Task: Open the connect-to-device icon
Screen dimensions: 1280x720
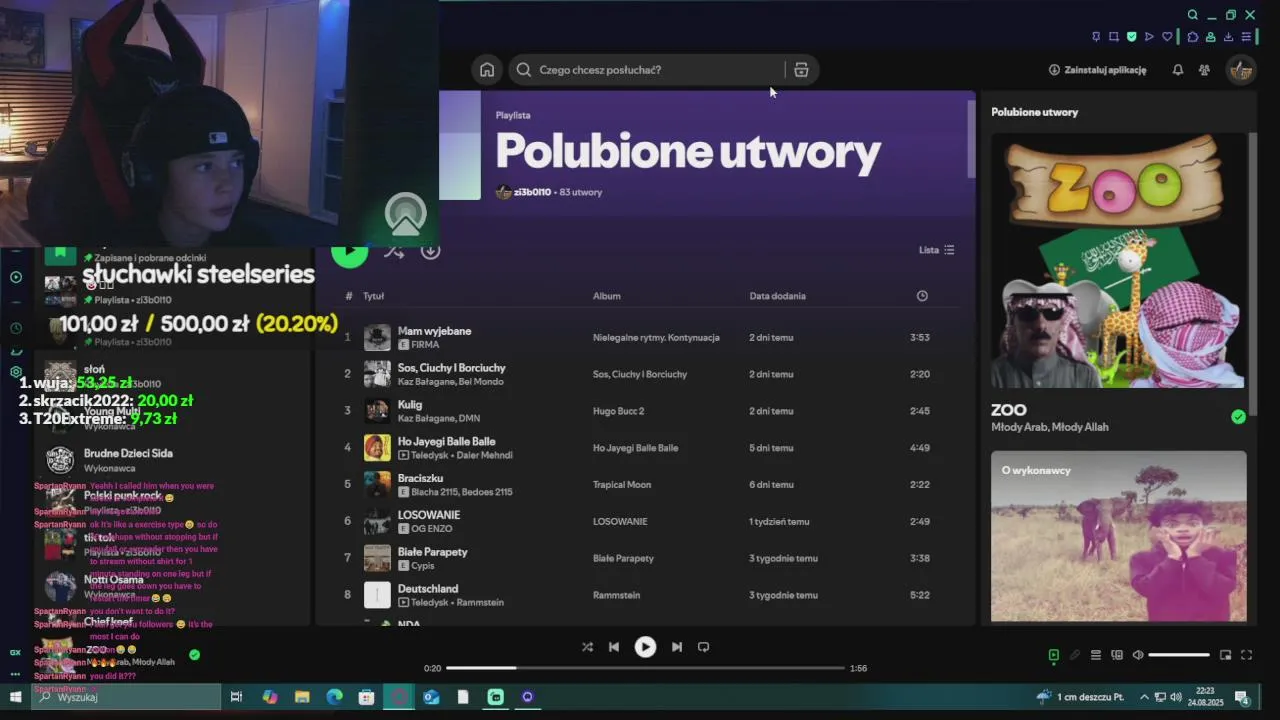Action: click(x=1117, y=655)
